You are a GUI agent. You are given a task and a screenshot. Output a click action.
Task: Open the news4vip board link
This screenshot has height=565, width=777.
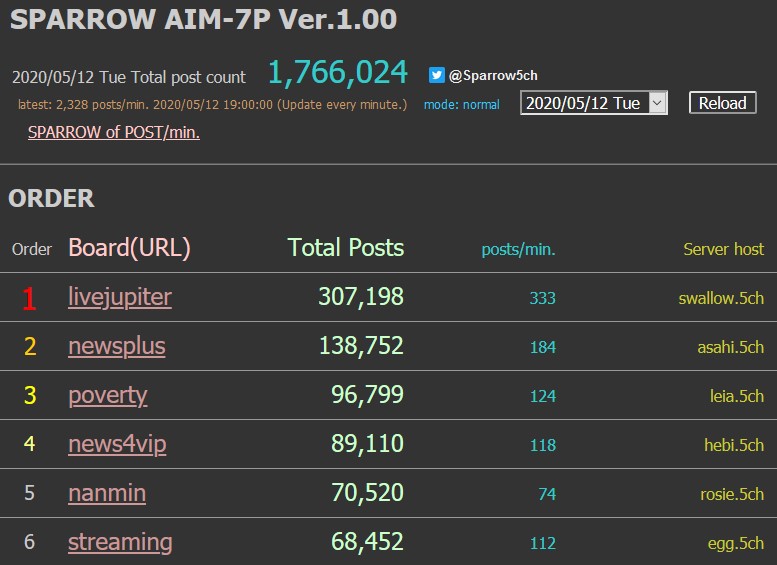[x=117, y=444]
